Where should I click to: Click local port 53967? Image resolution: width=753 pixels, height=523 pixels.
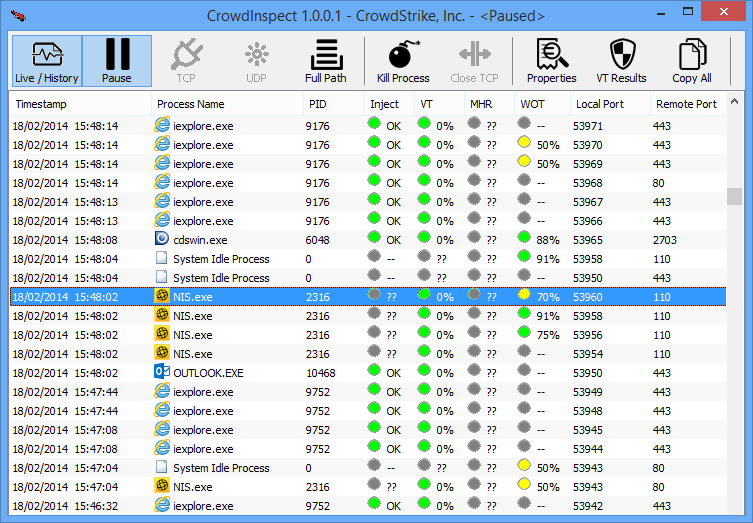point(588,202)
